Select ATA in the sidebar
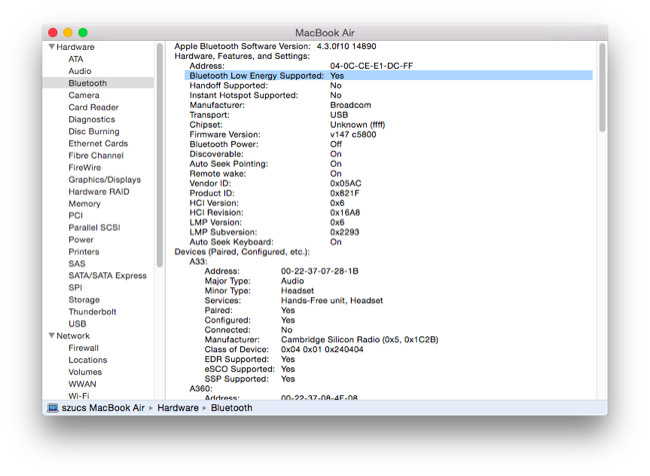 76,59
